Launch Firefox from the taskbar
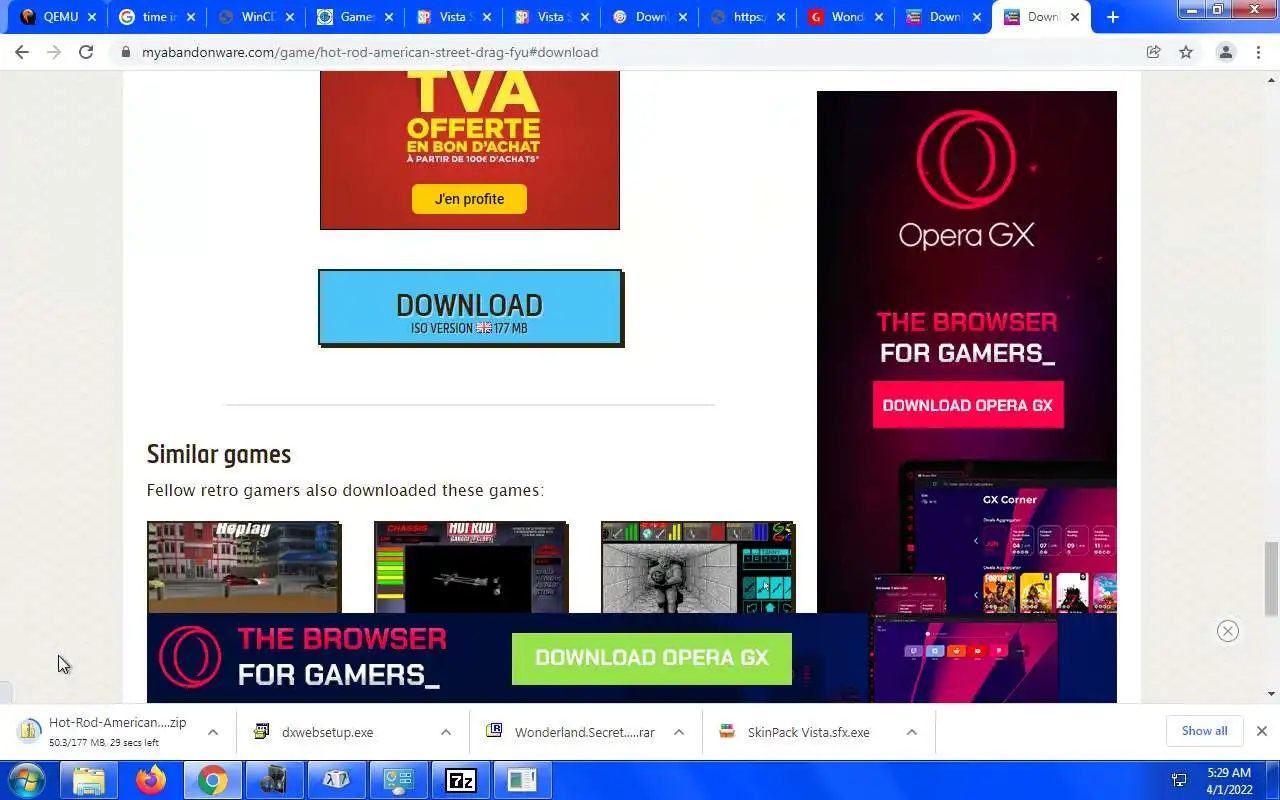 [x=151, y=780]
